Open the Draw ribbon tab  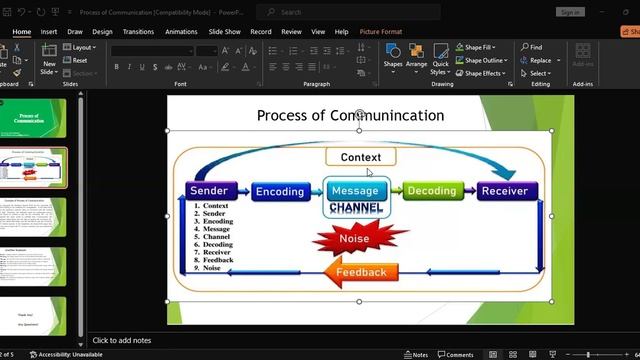click(75, 32)
